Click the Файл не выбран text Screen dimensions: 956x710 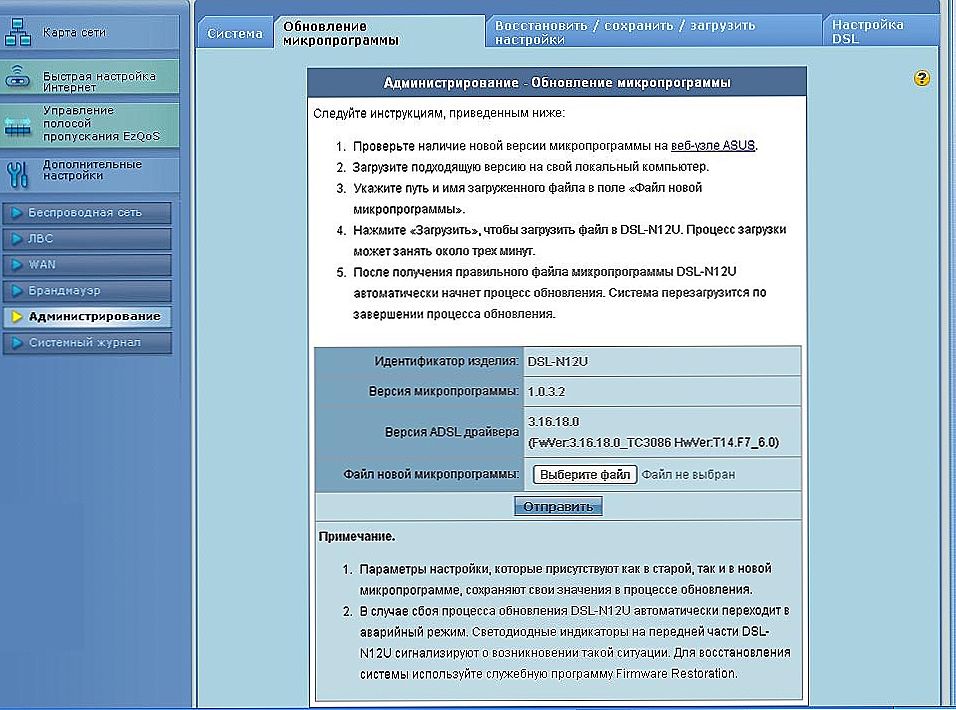click(688, 474)
